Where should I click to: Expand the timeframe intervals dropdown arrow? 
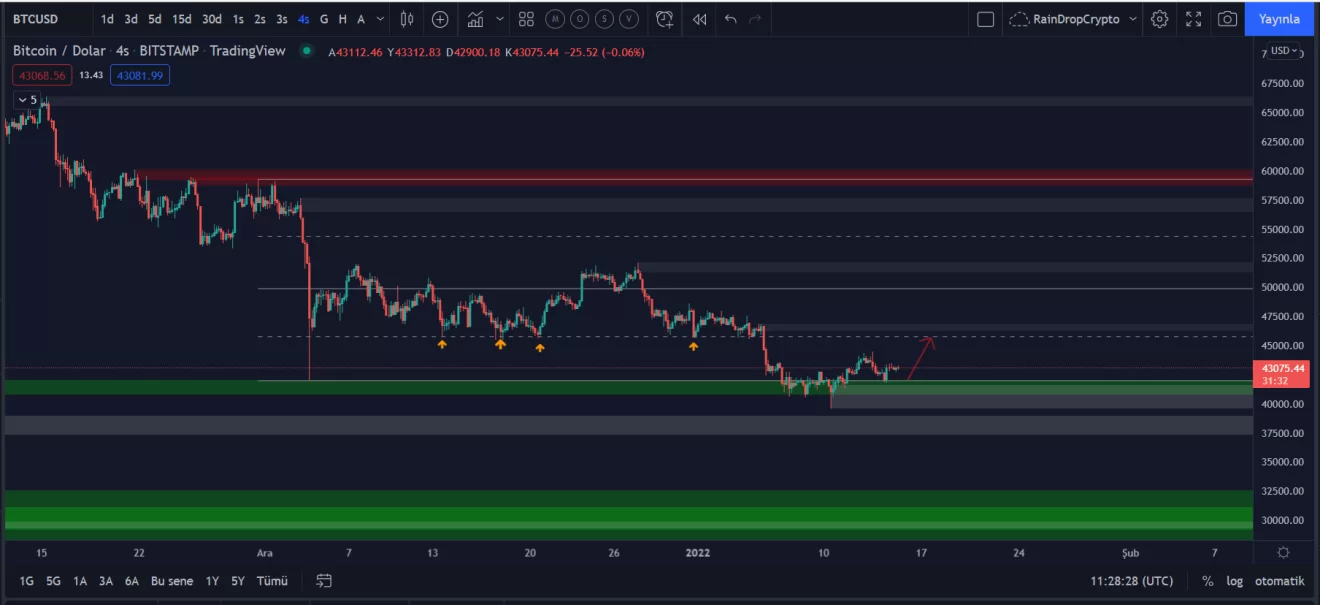(381, 19)
